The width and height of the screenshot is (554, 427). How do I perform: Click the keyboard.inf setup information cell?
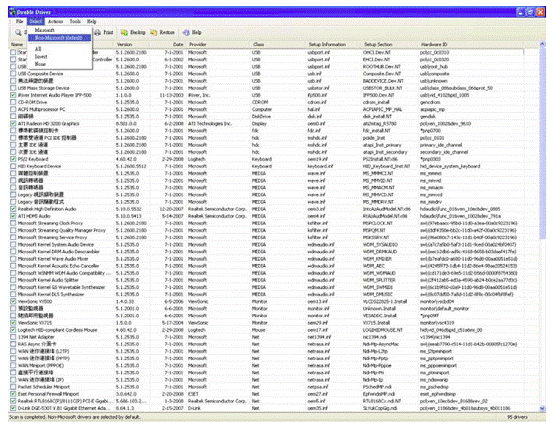[320, 166]
